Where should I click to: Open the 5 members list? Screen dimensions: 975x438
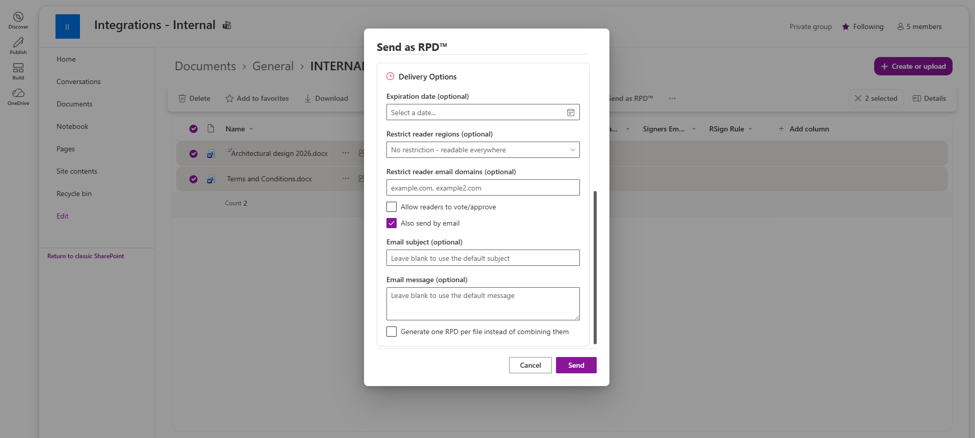[x=919, y=27]
